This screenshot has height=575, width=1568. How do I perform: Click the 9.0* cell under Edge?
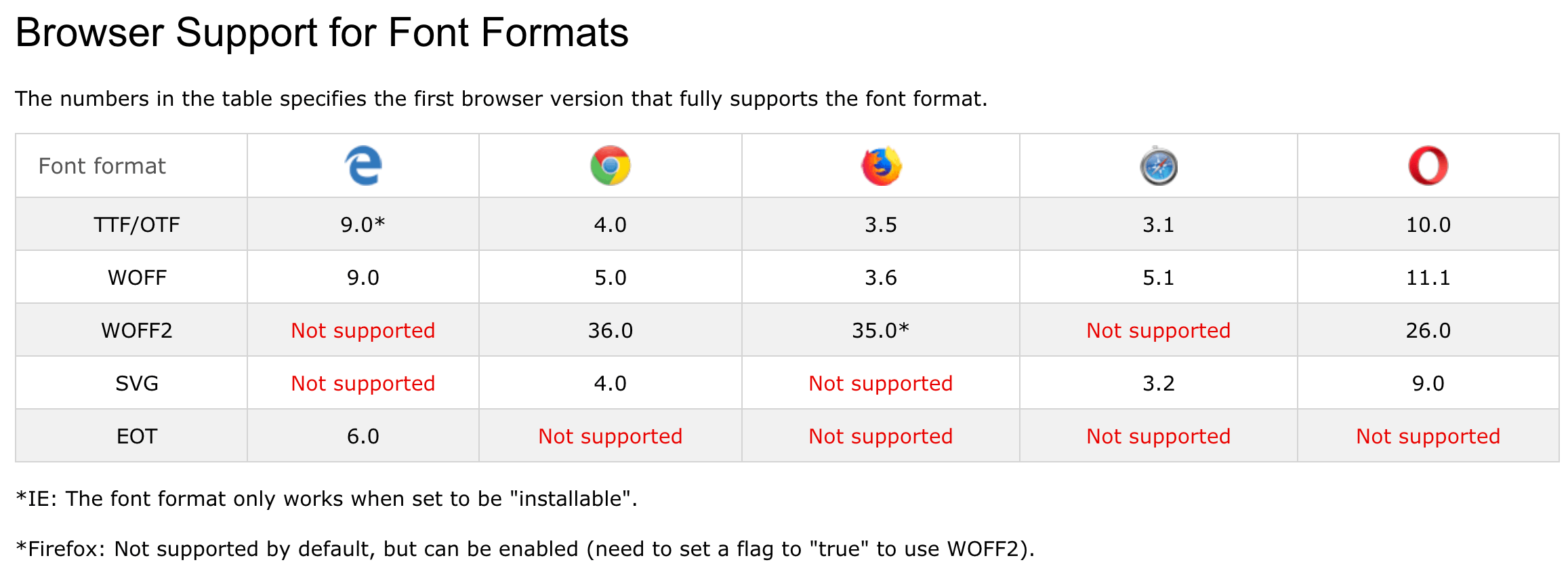click(x=363, y=224)
